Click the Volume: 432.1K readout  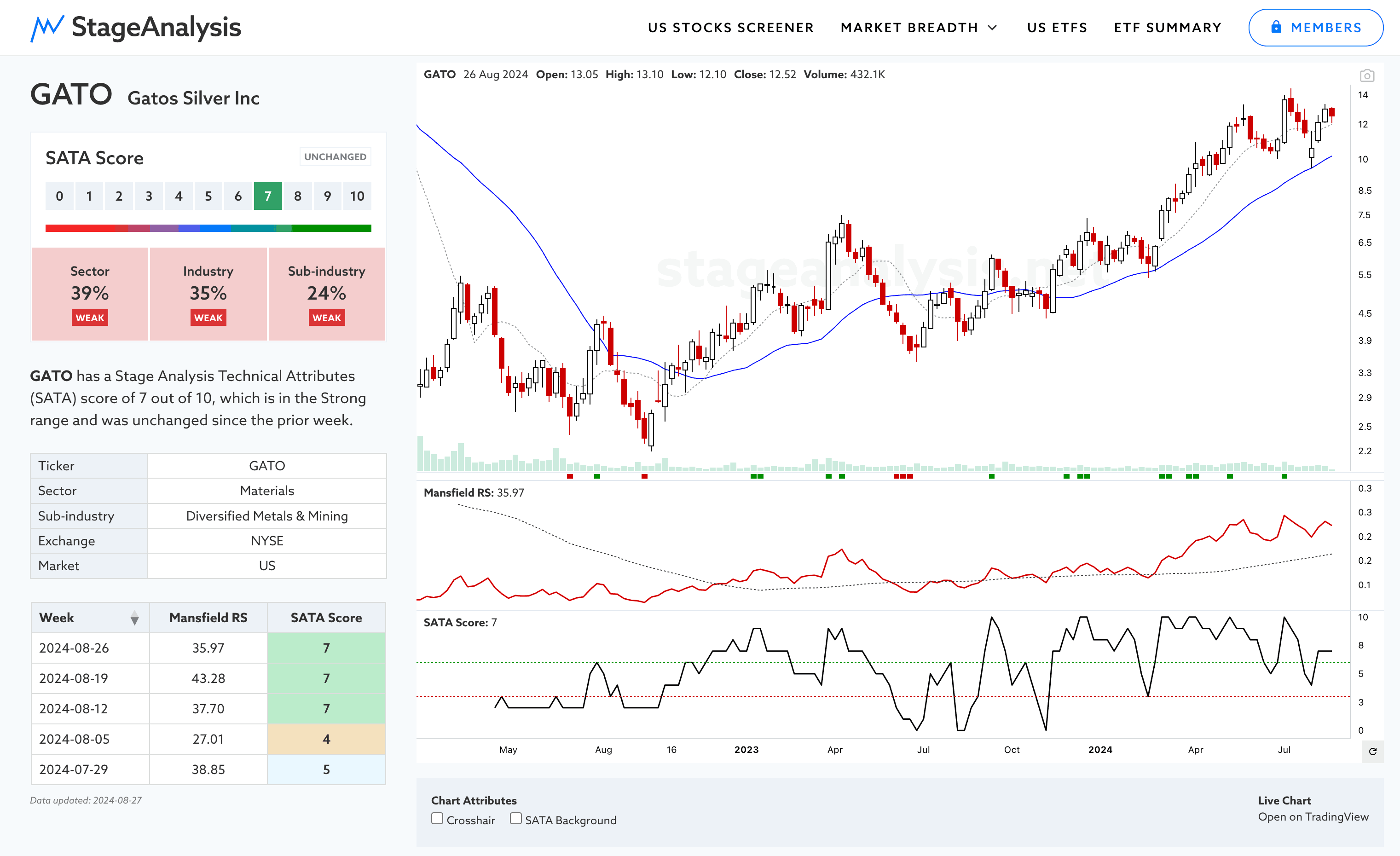[845, 75]
